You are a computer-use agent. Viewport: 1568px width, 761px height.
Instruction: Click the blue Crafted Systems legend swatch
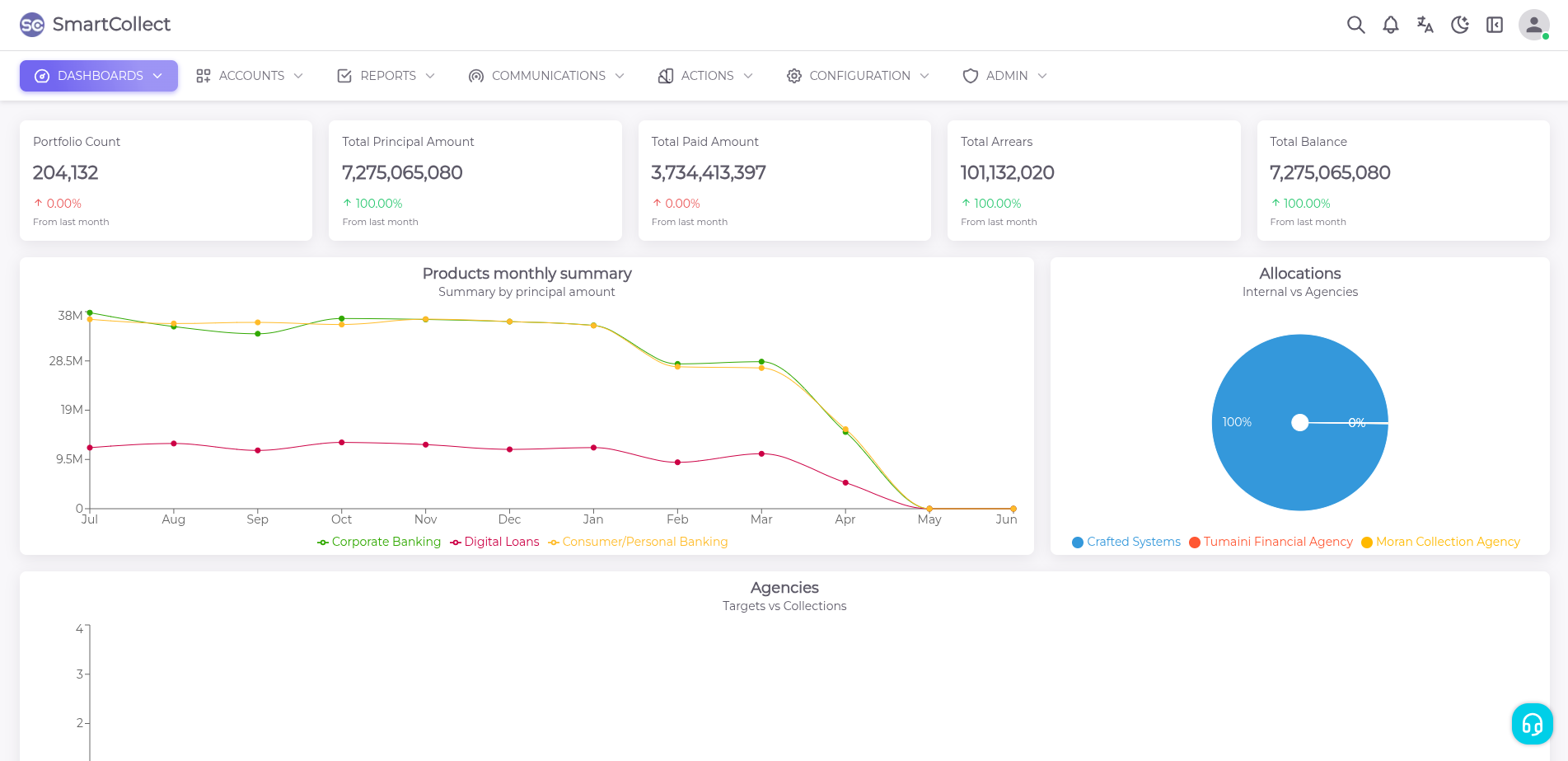coord(1077,543)
